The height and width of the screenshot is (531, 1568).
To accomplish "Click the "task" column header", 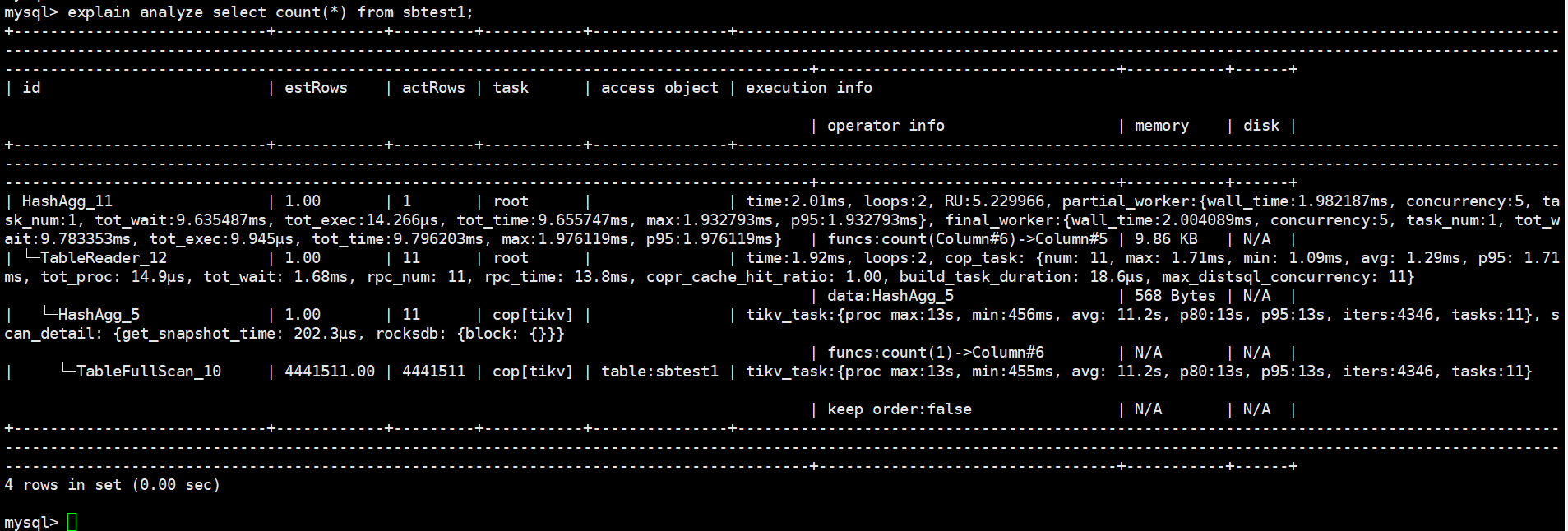I will click(511, 88).
